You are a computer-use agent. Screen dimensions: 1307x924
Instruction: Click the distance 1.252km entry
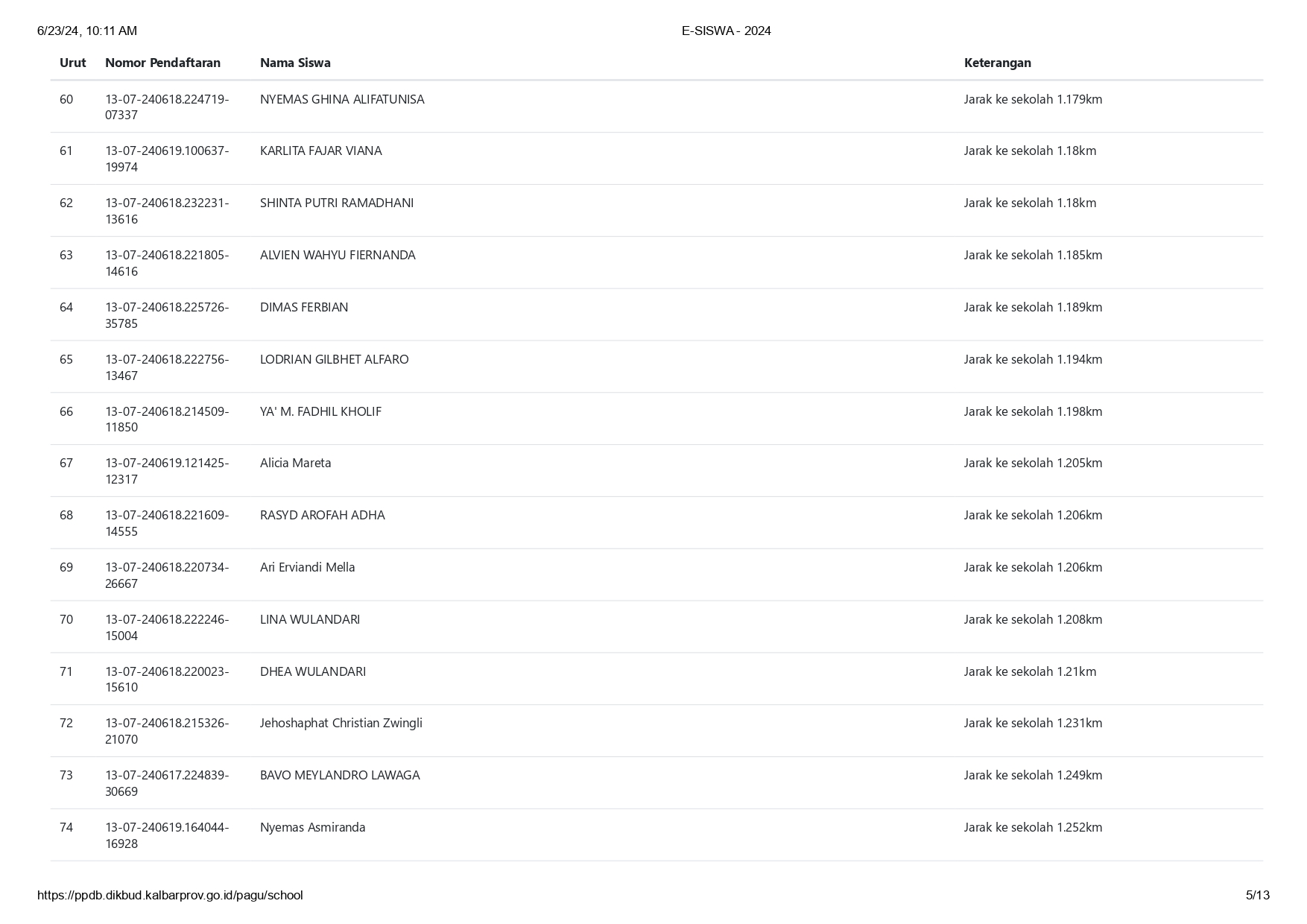(x=1033, y=827)
